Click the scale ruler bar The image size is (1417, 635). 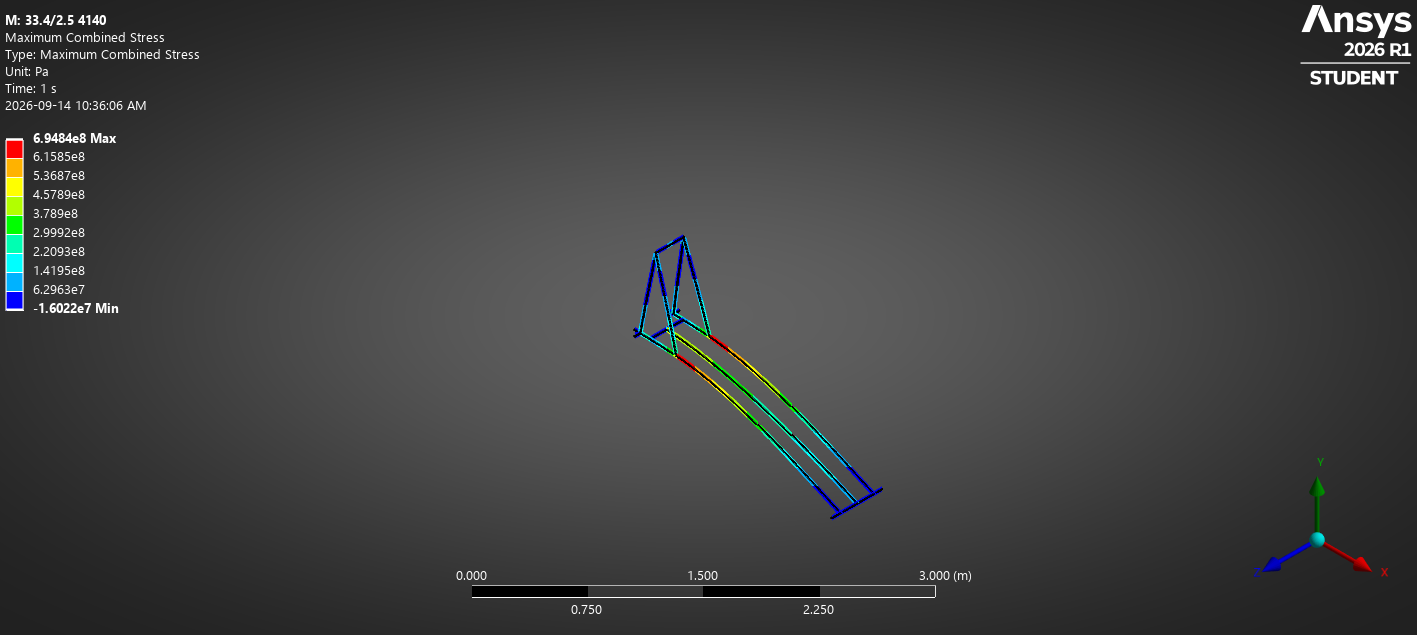(703, 592)
